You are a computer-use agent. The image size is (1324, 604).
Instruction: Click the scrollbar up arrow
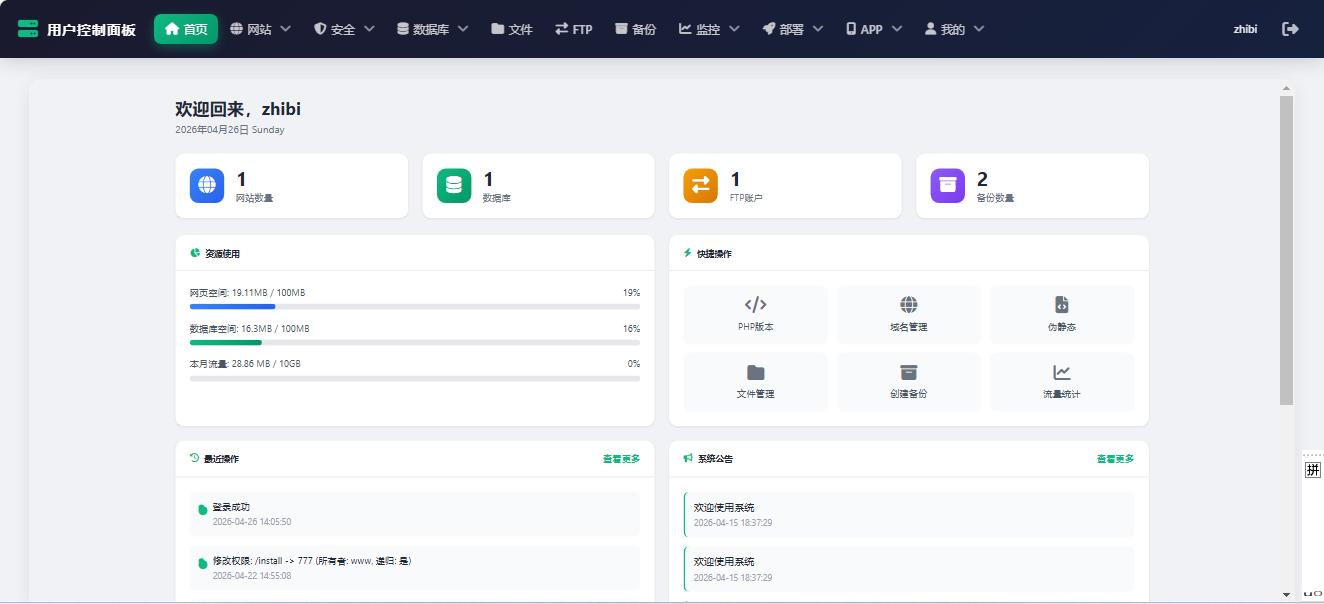click(1287, 88)
